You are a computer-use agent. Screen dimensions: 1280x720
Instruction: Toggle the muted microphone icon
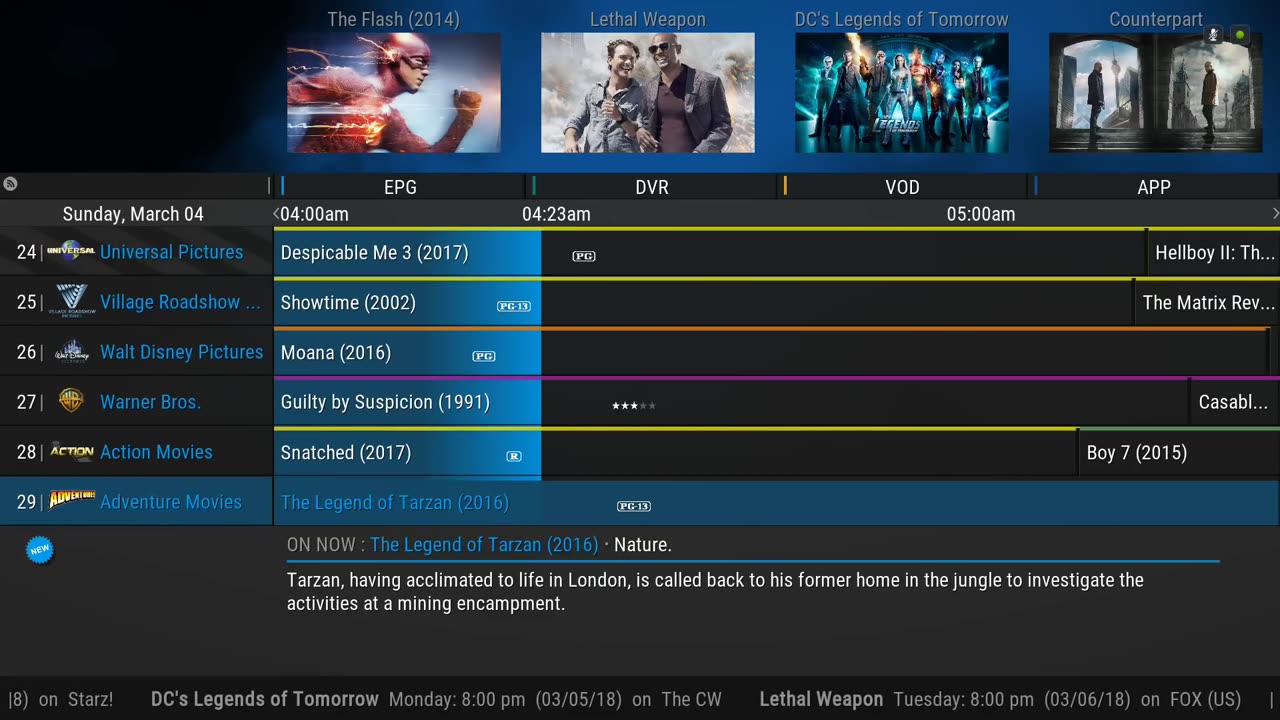(x=1213, y=35)
